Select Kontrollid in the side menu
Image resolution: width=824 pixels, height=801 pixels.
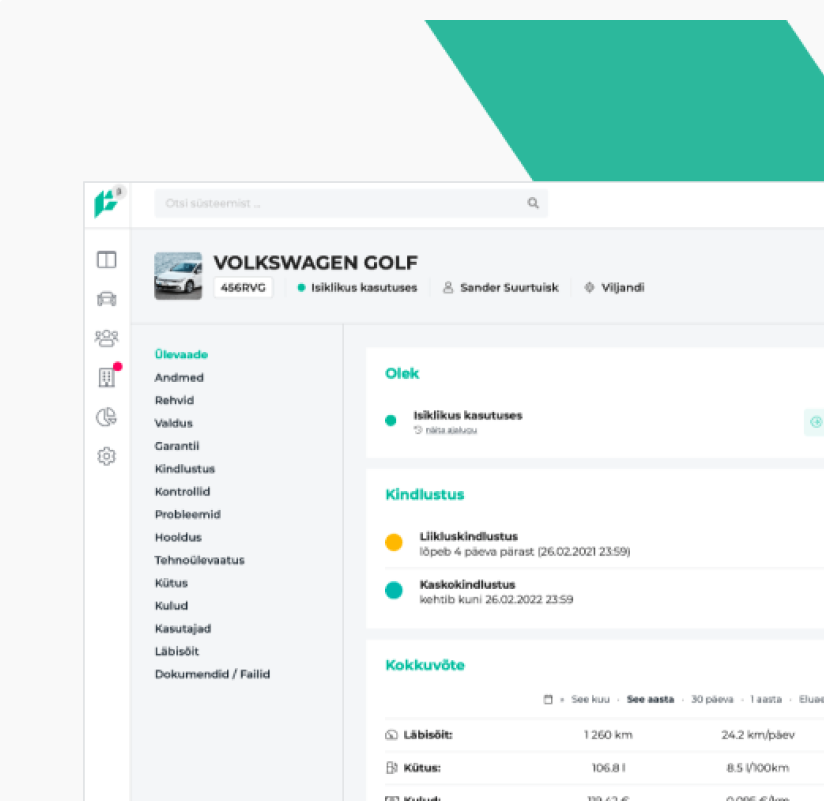(x=182, y=491)
